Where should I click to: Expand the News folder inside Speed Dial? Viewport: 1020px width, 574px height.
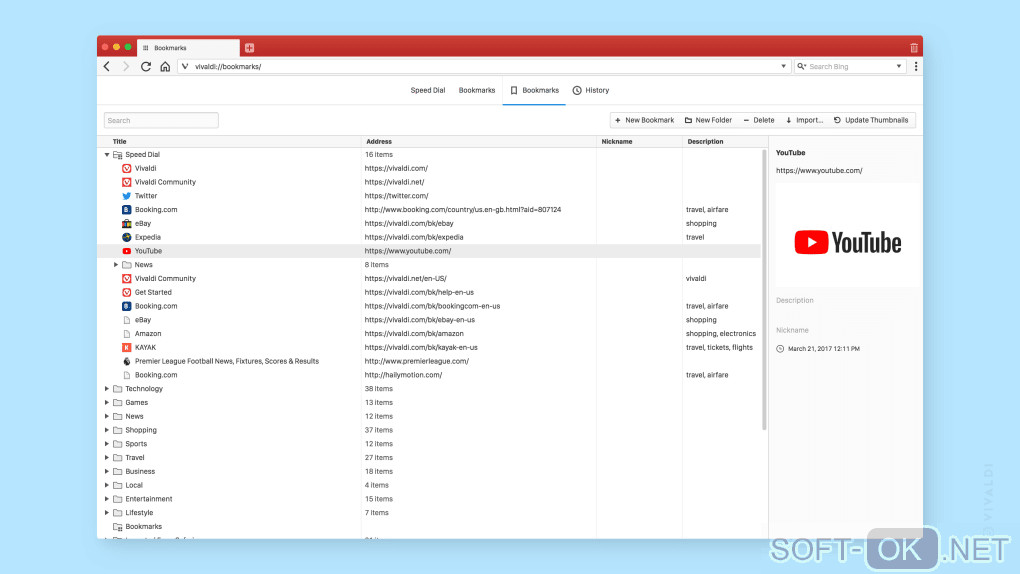point(116,265)
